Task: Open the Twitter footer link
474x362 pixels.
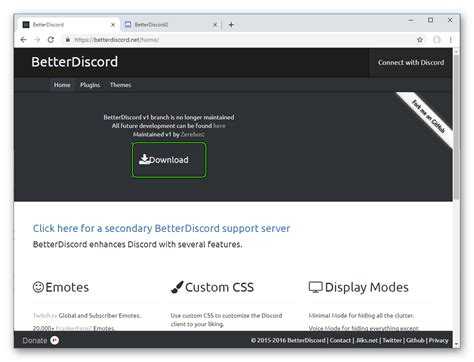Action: (392, 341)
